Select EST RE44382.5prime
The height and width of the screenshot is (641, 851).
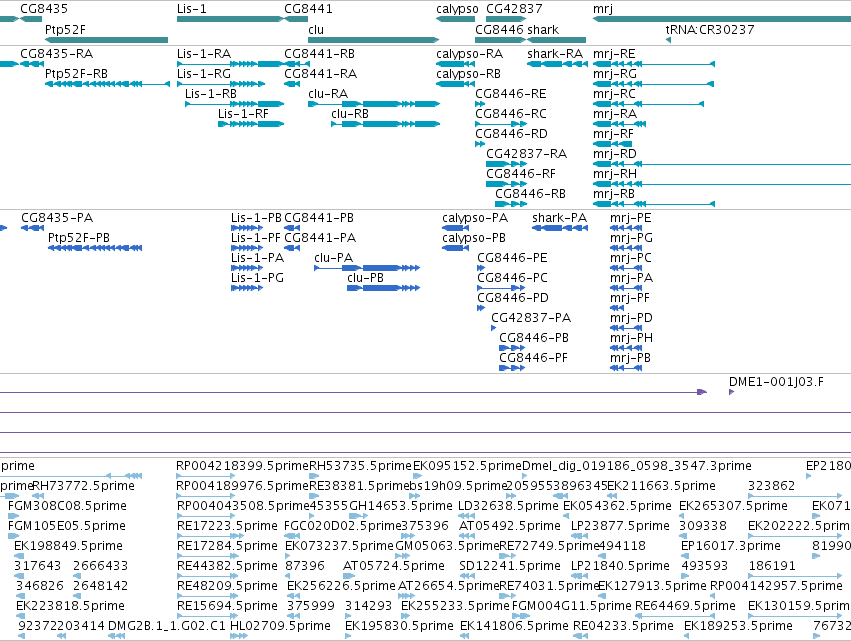(206, 576)
